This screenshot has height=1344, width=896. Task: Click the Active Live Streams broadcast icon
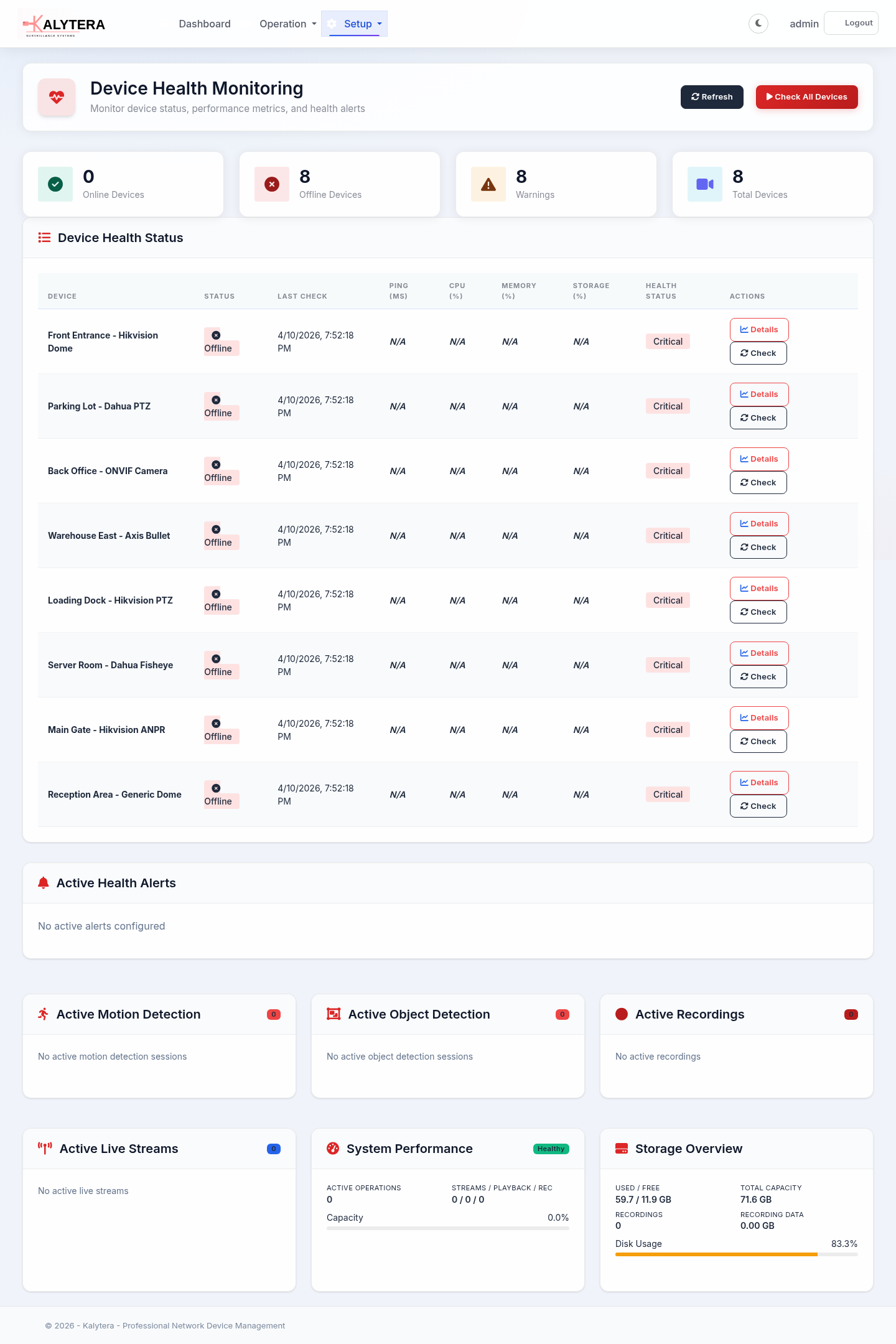click(x=45, y=1149)
